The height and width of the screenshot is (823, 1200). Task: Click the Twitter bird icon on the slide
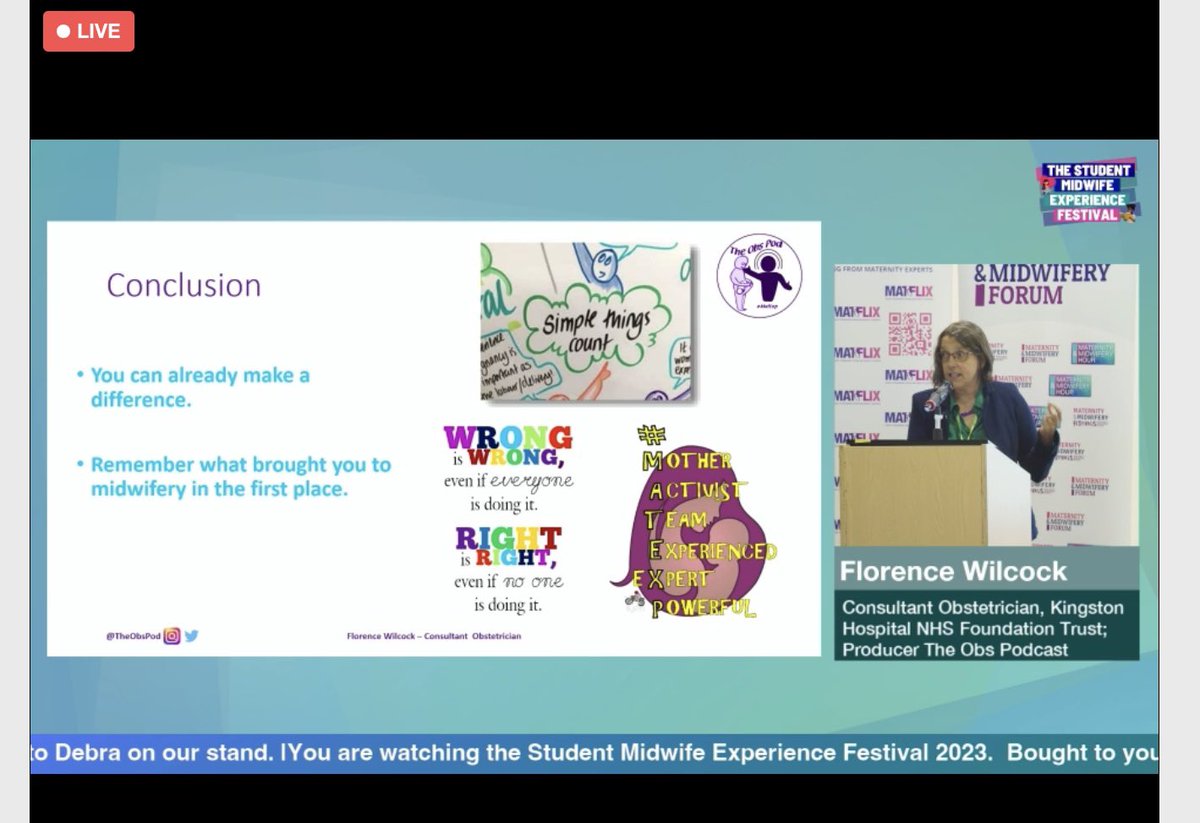(x=192, y=635)
